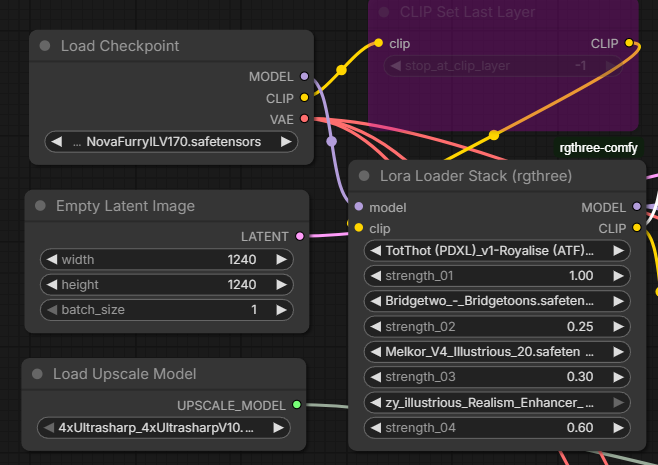Viewport: 658px width, 465px height.
Task: Click the model input socket on Lora Loader Stack
Action: (359, 206)
